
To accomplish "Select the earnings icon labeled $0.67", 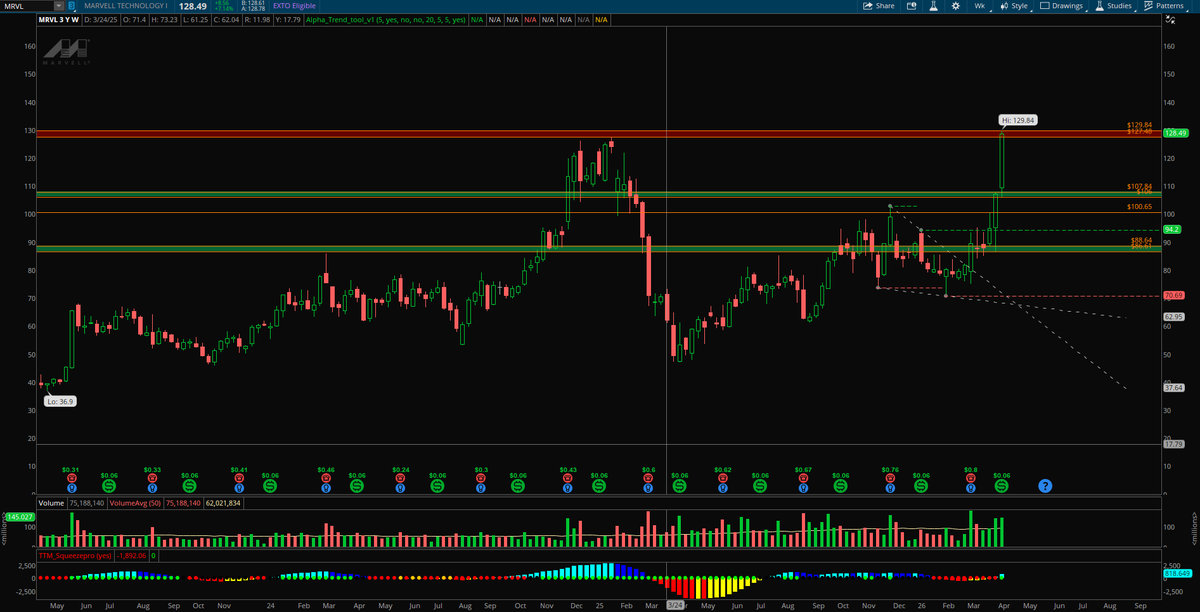I will 803,478.
